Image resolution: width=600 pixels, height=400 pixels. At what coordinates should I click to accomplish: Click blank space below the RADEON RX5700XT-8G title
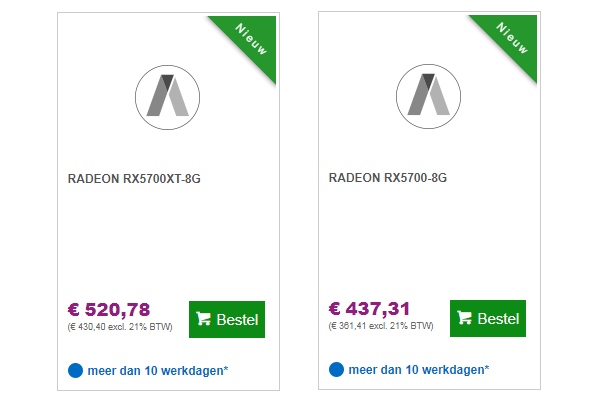click(168, 240)
